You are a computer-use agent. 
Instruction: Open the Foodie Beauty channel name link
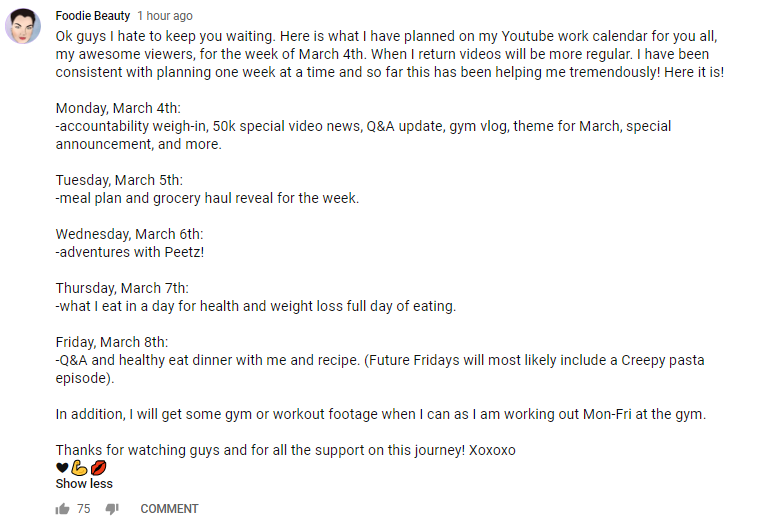[93, 16]
